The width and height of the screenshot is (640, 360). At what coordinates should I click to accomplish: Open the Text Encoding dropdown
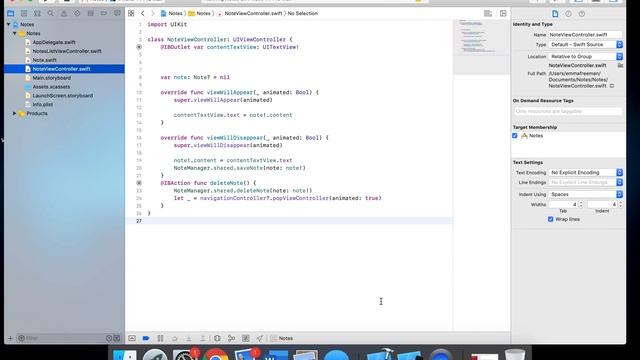[x=585, y=173]
